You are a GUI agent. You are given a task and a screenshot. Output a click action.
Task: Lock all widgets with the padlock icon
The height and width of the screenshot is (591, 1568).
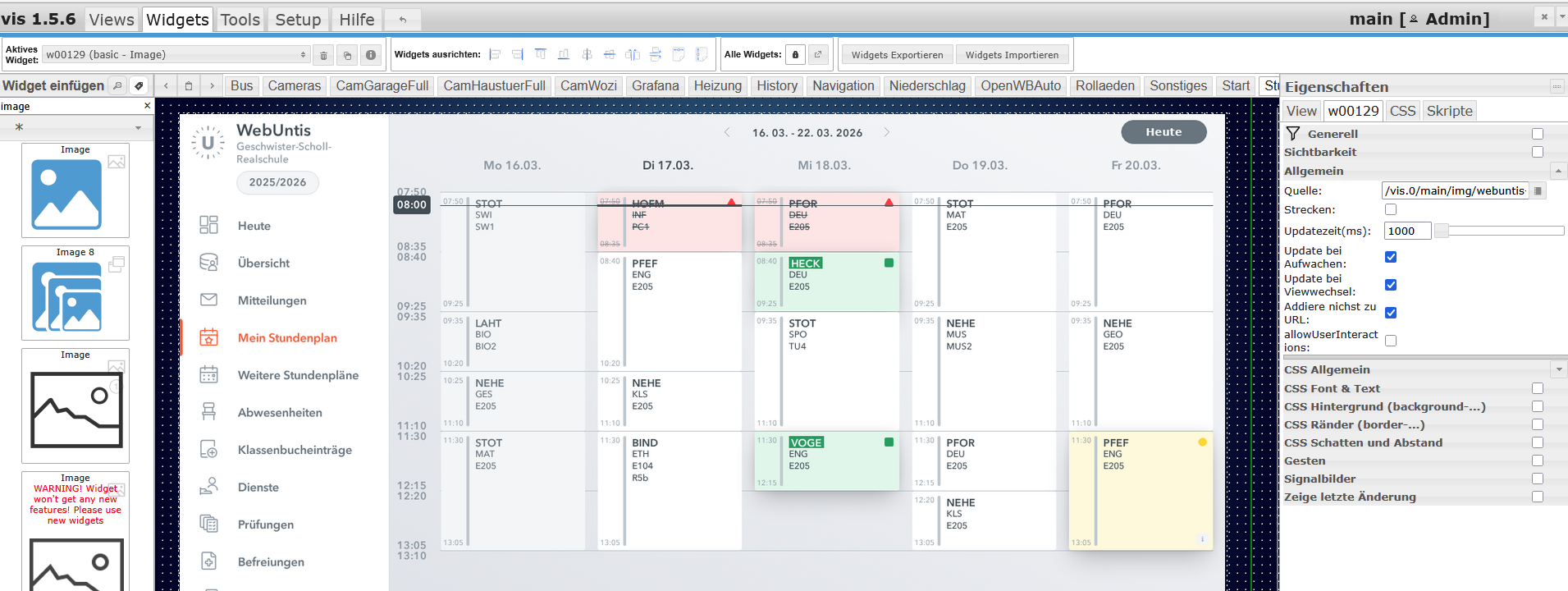point(795,55)
